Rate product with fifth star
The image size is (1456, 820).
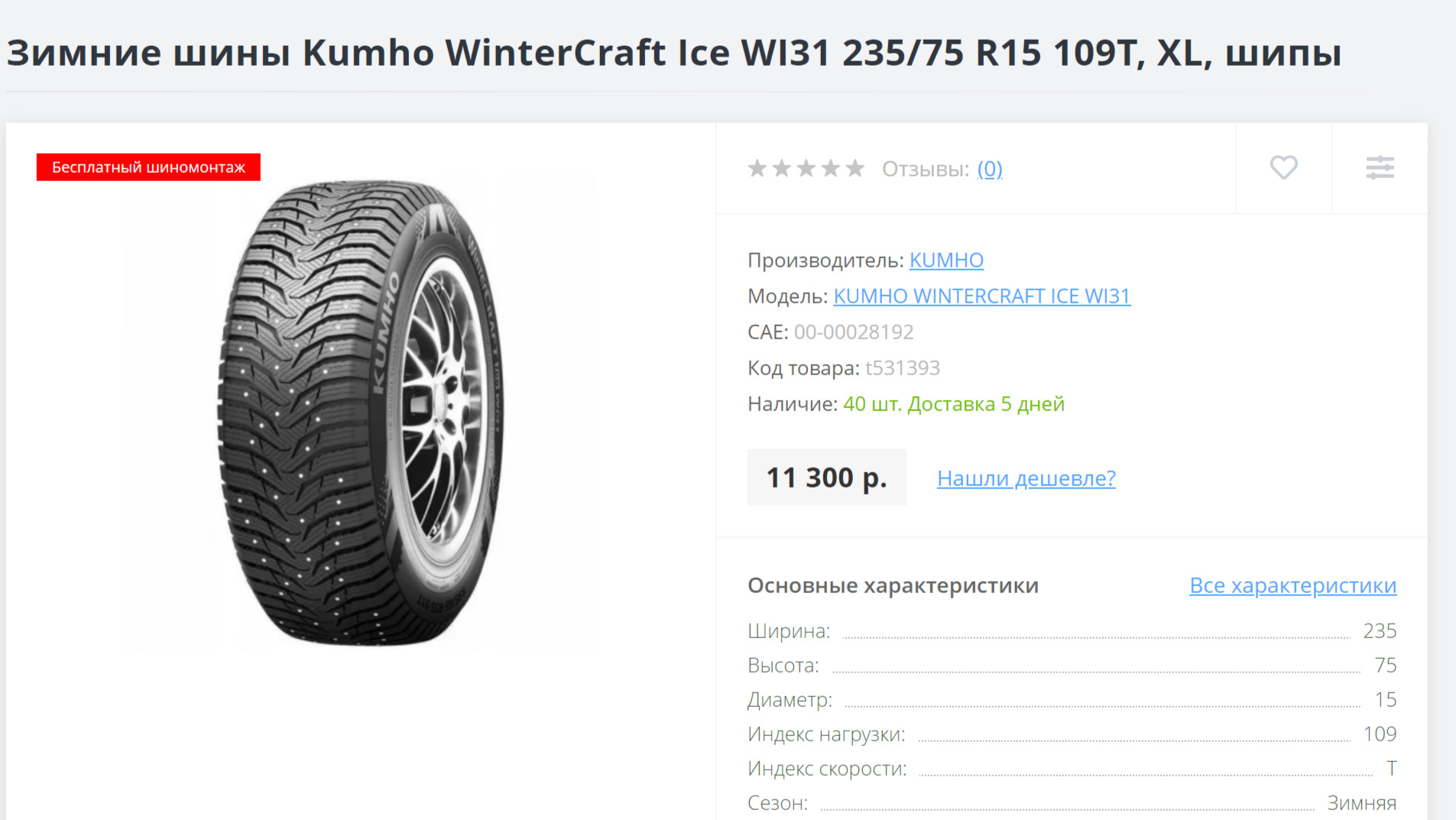(854, 168)
